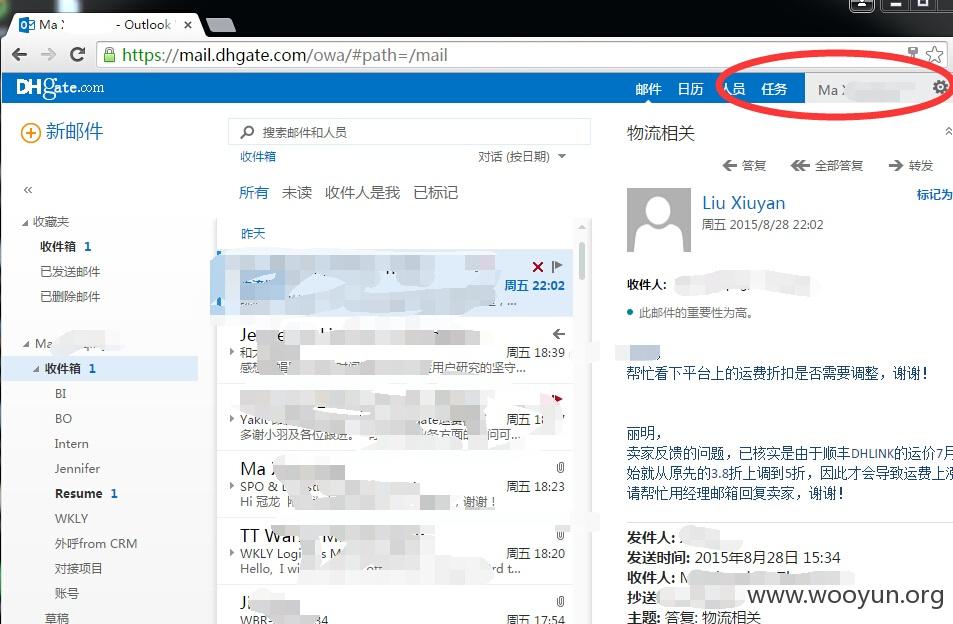Viewport: 953px width, 624px height.
Task: Open the Jennifer folder
Action: click(77, 468)
